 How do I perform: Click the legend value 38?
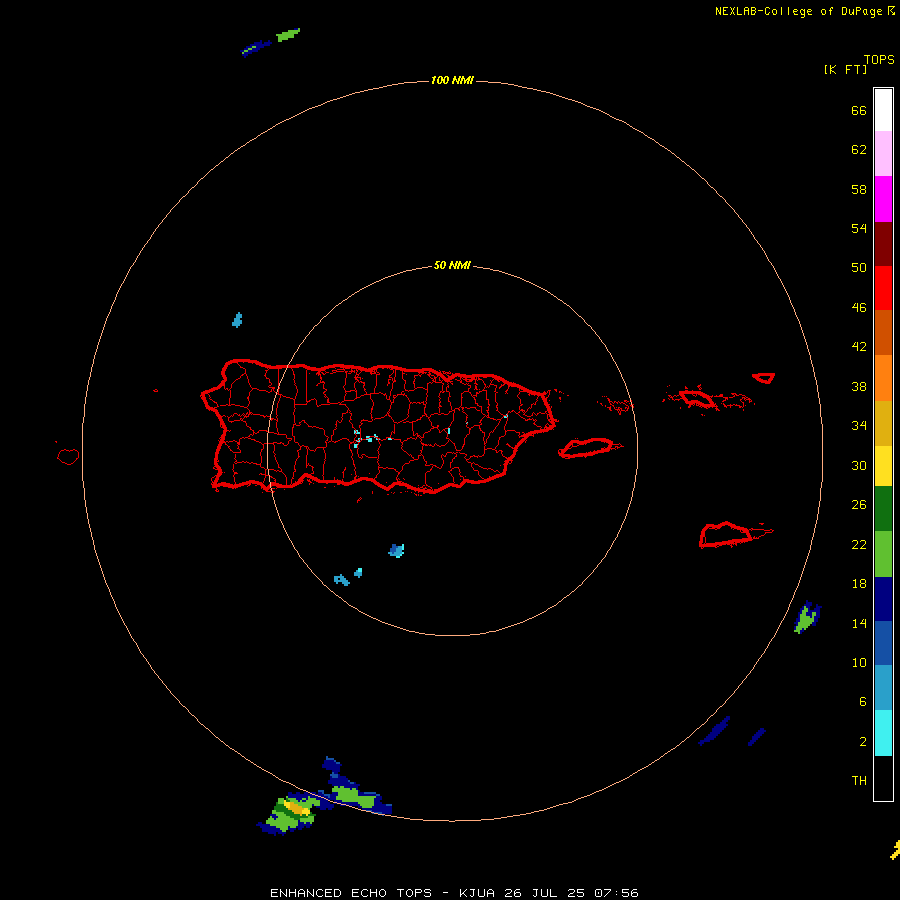[x=859, y=387]
